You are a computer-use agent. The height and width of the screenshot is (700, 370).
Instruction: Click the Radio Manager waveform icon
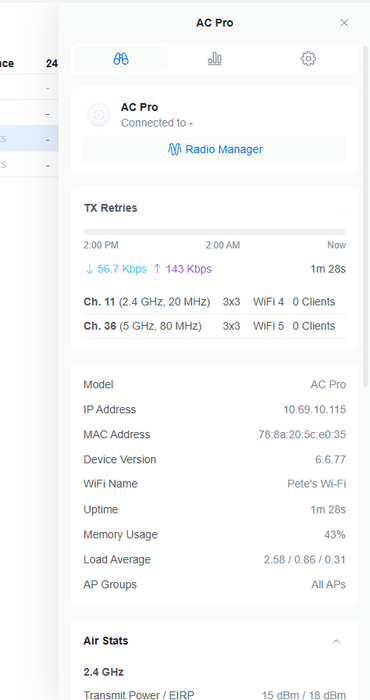(x=175, y=149)
